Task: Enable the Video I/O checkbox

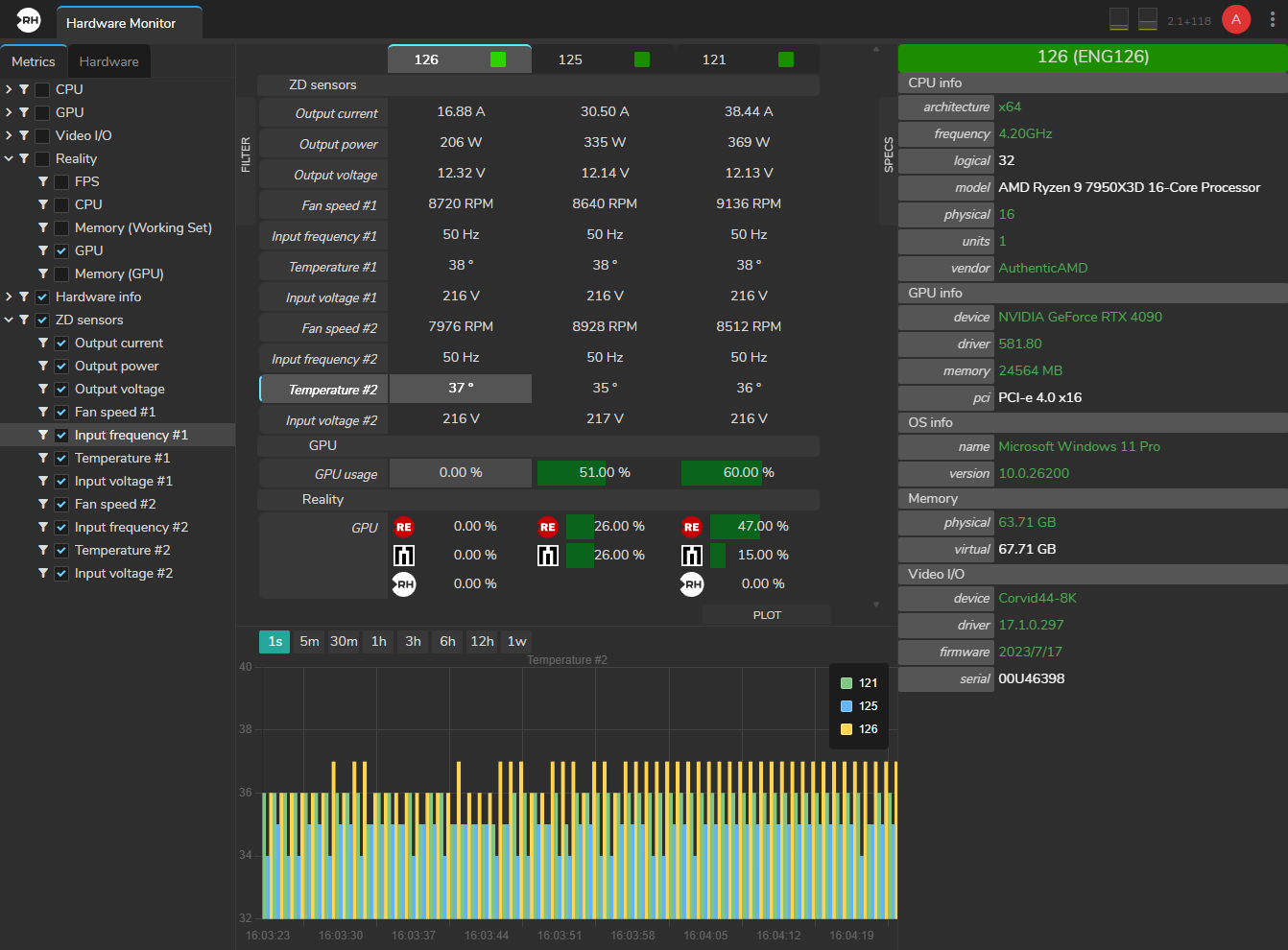Action: pyautogui.click(x=42, y=135)
